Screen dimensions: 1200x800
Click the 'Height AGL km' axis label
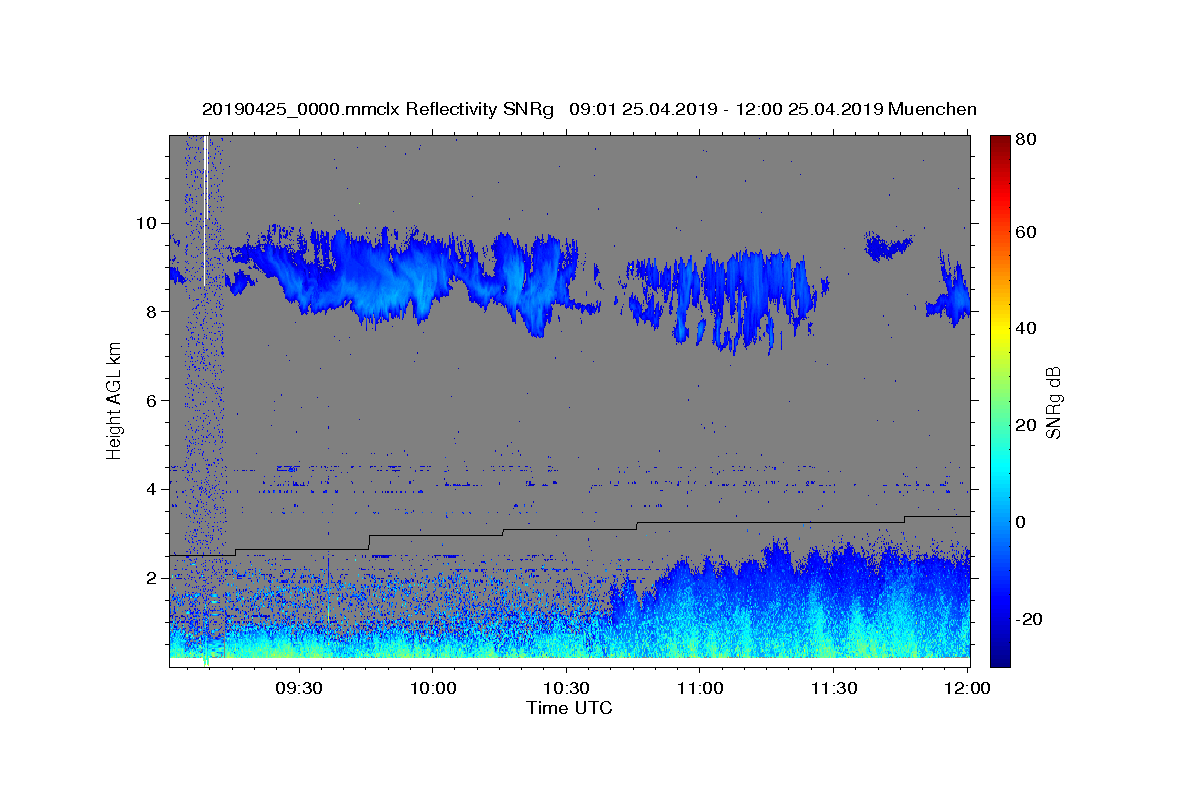115,401
